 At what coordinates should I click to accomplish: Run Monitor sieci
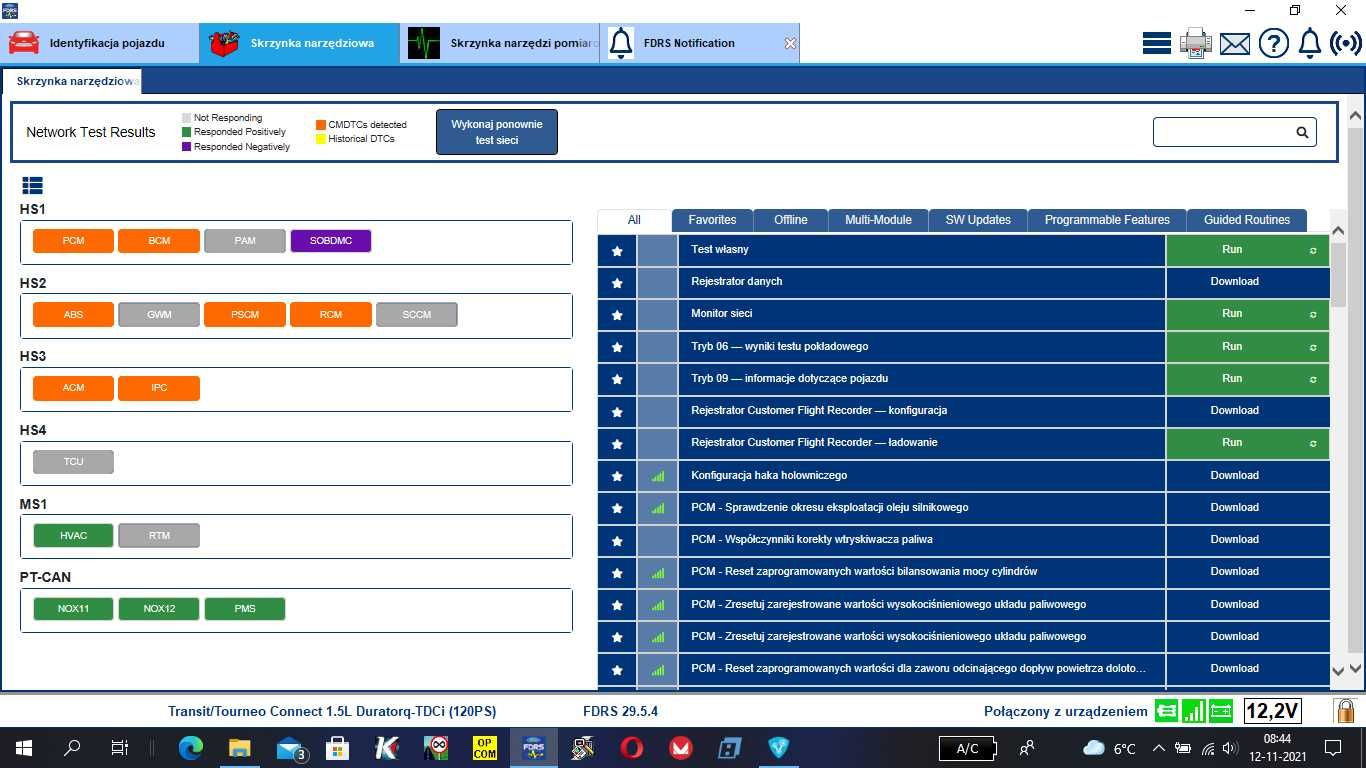coord(1247,314)
